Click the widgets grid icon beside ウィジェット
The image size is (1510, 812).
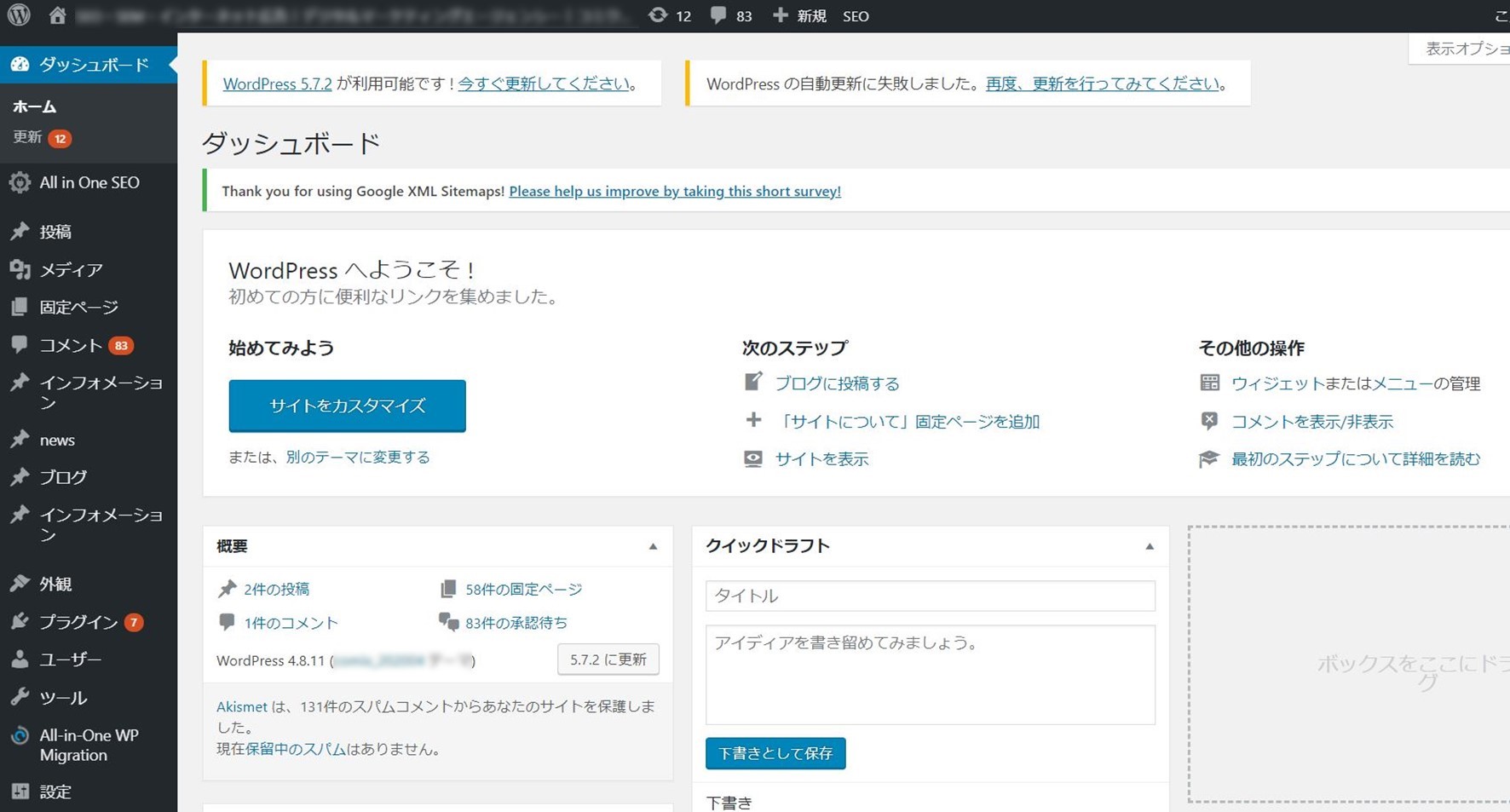tap(1209, 383)
